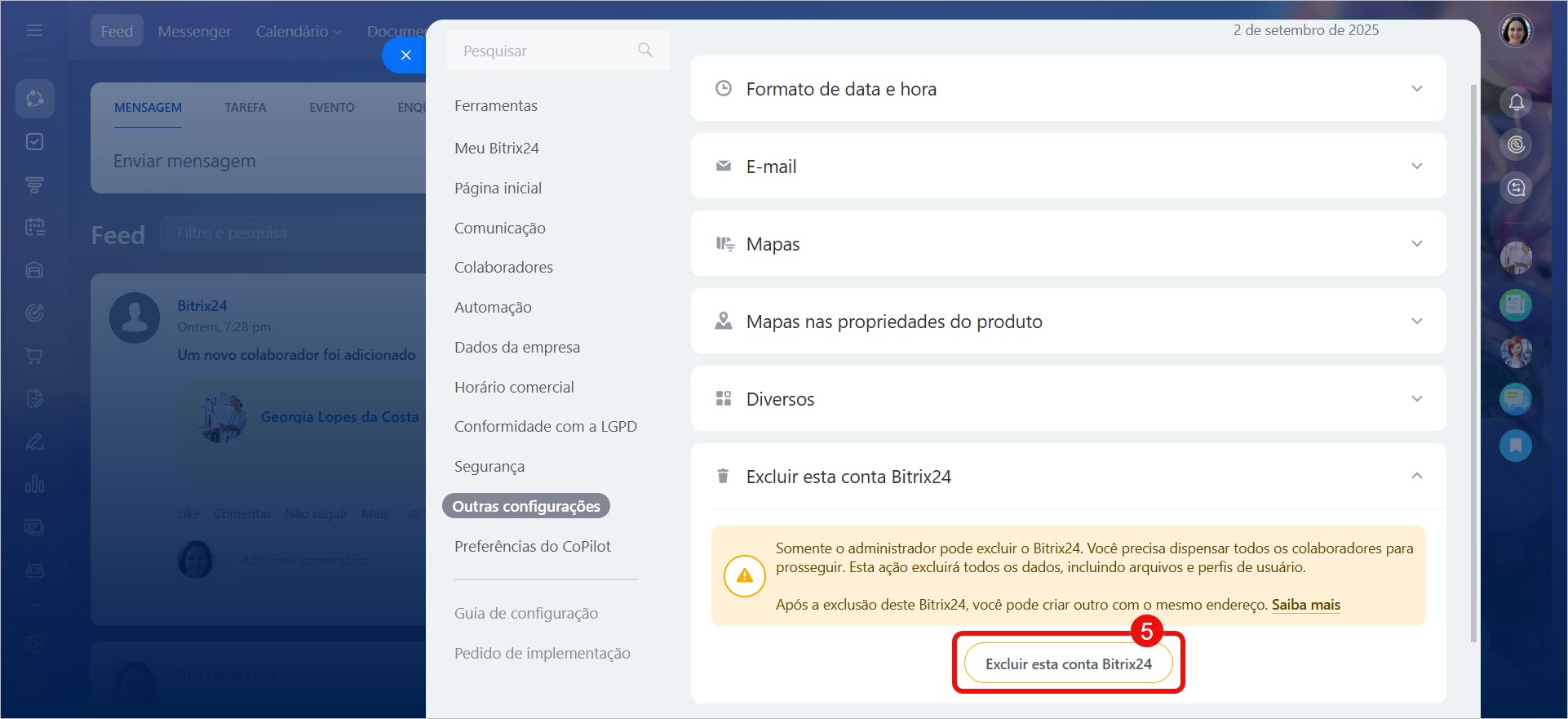The image size is (1568, 719).
Task: Open Pedido de implementação link
Action: point(543,653)
